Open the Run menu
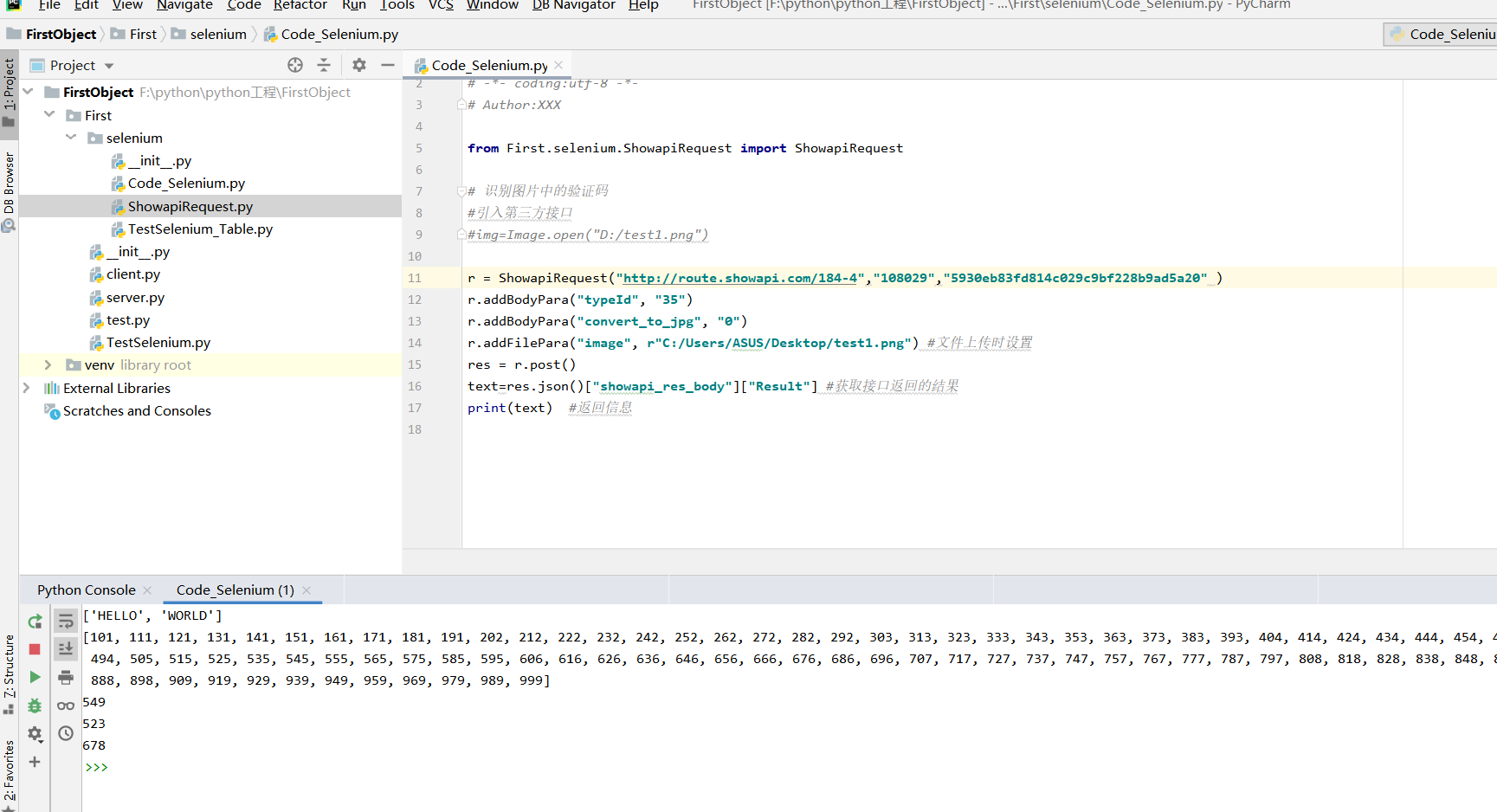 pos(354,5)
